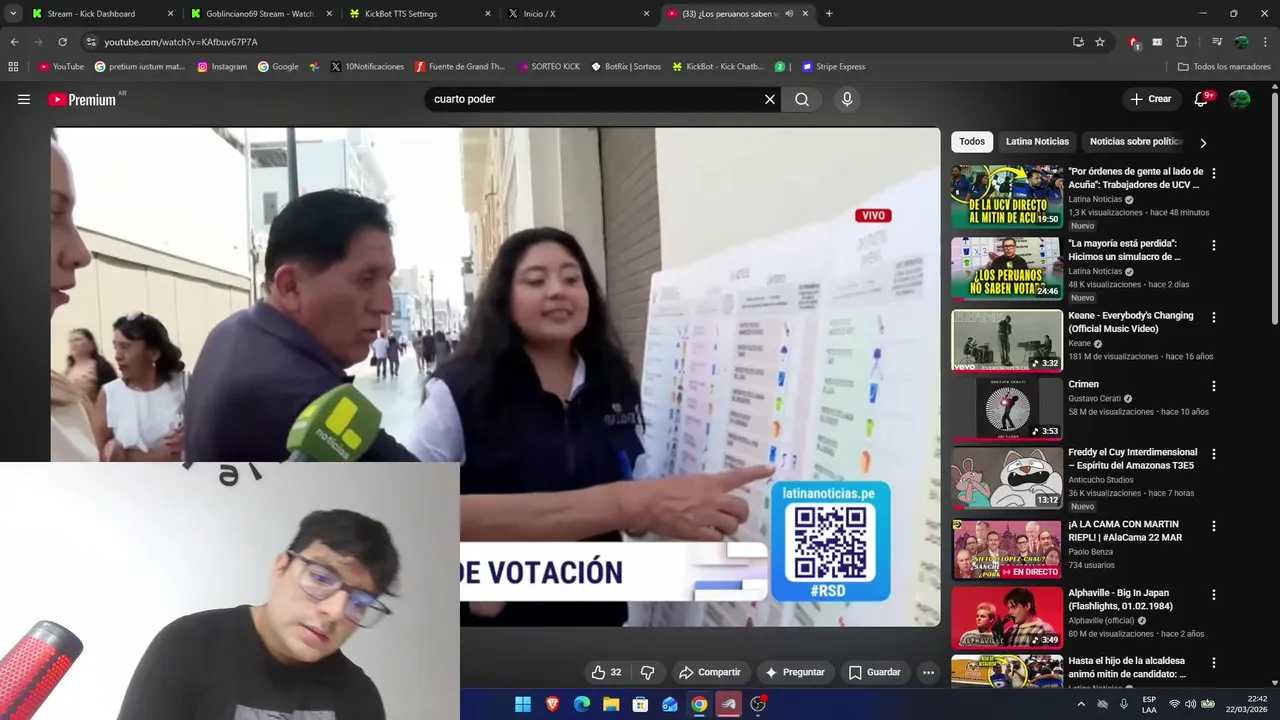Open the YouTube guide hamburger menu
The image size is (1280, 720).
[x=24, y=99]
